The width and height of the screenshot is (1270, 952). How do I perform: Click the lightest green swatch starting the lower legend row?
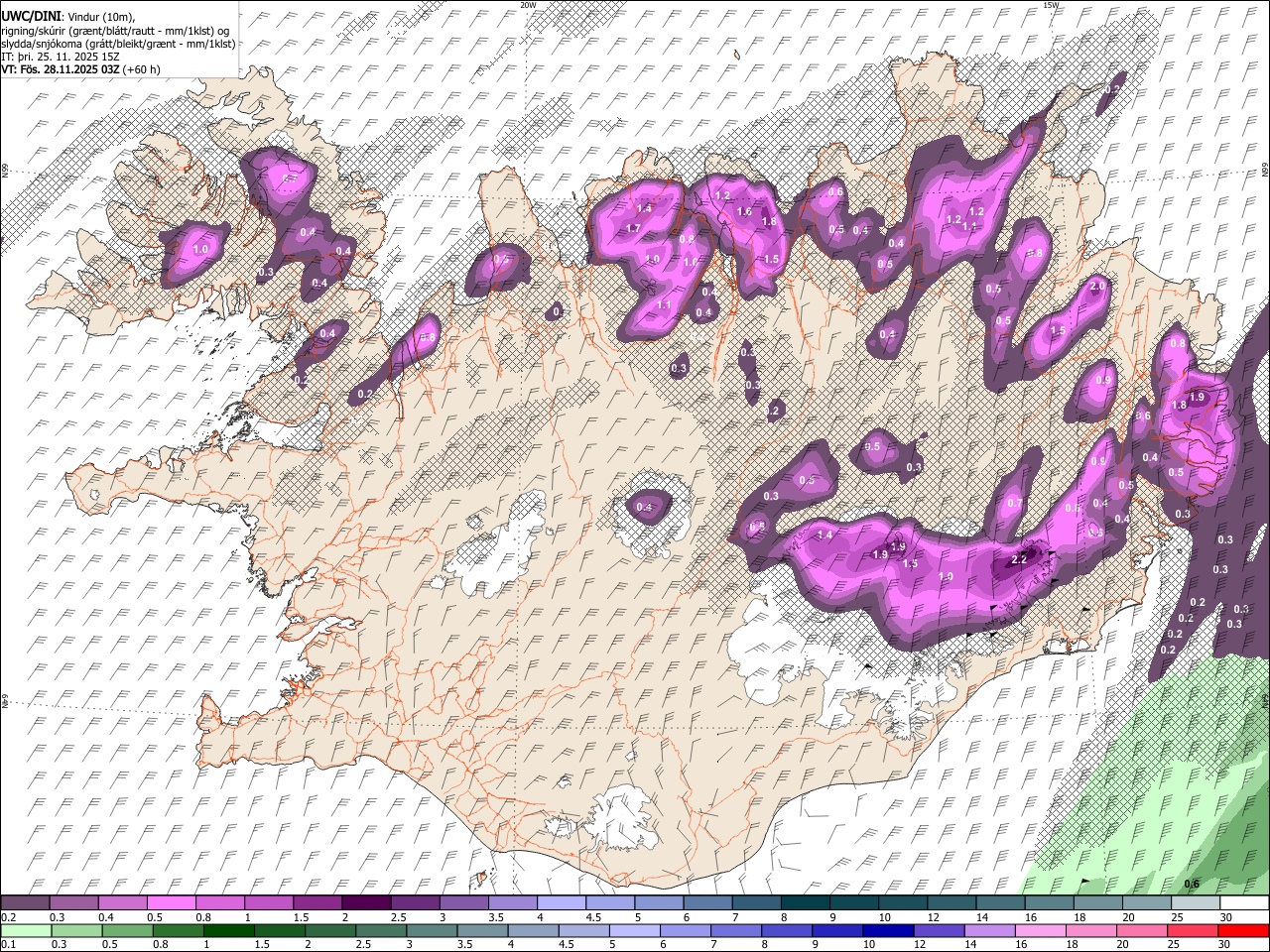coord(25,931)
